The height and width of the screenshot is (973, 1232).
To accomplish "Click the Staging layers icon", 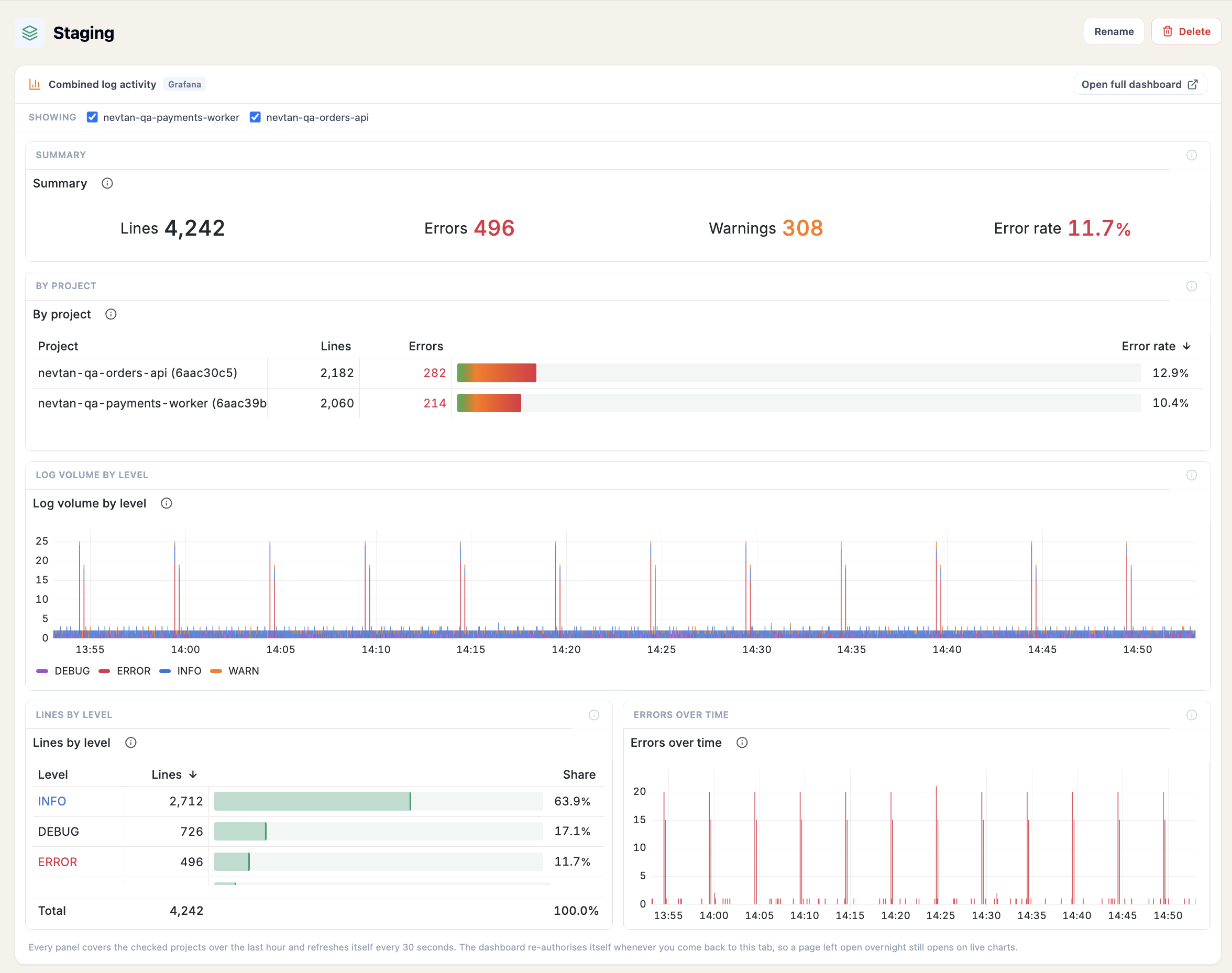I will (x=30, y=33).
